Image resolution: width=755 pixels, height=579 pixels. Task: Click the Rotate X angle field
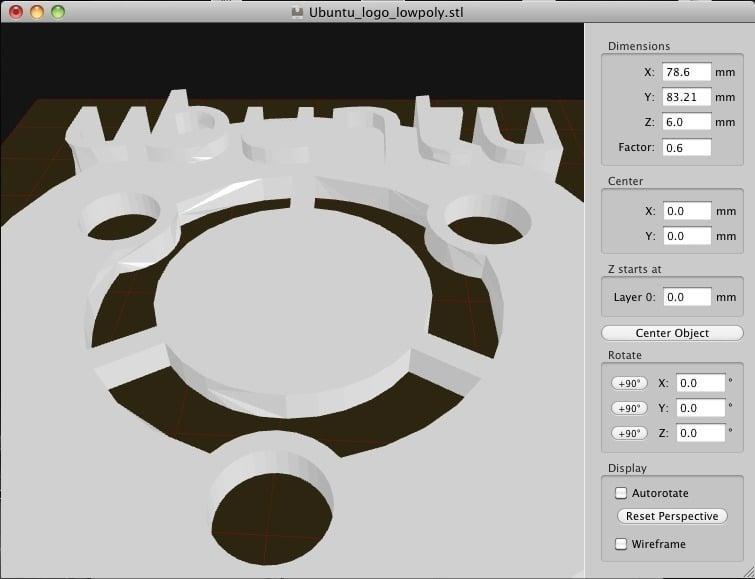point(700,383)
